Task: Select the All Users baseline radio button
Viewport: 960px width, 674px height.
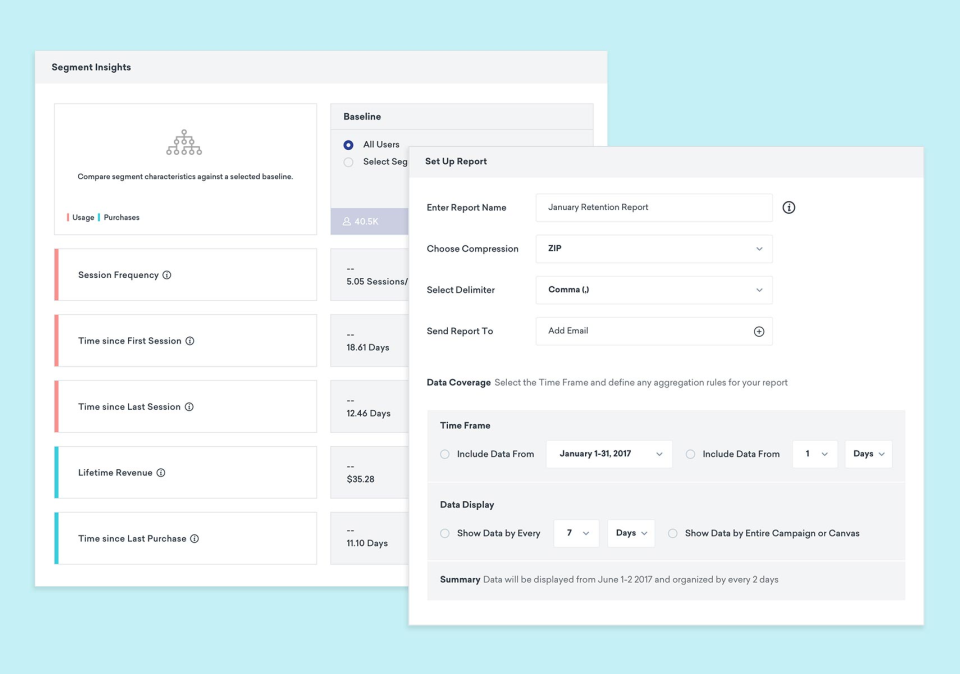Action: pos(347,144)
